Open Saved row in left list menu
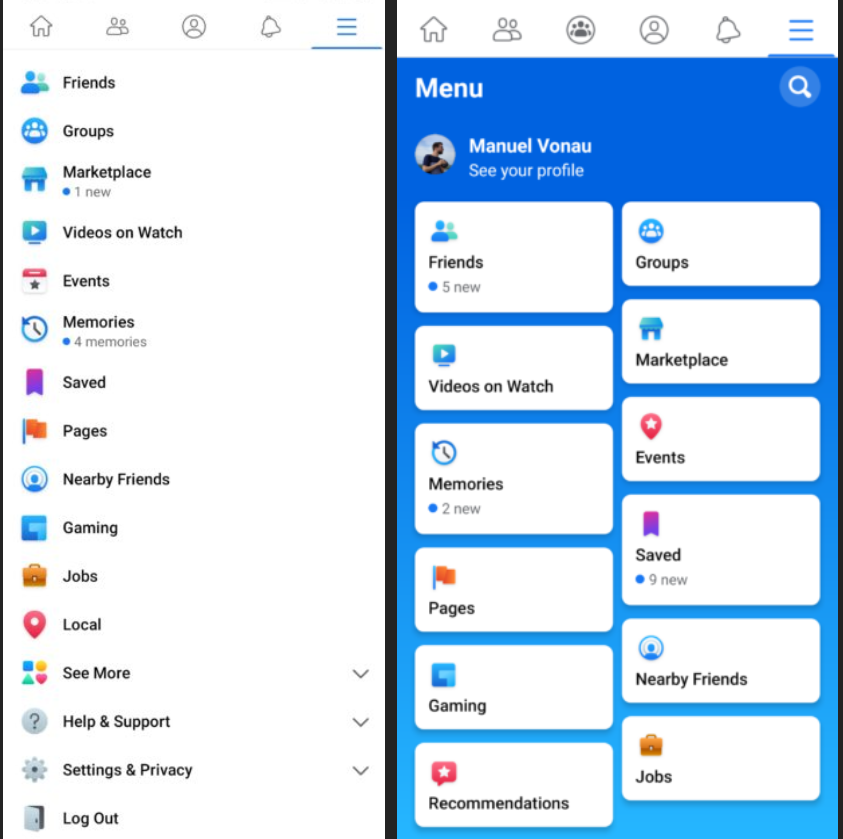 pyautogui.click(x=194, y=382)
